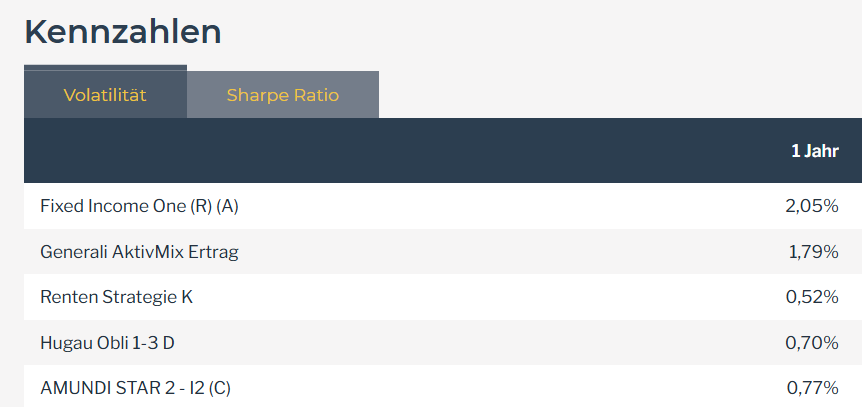This screenshot has height=407, width=862.
Task: Click the 0,52% volatility value
Action: [x=812, y=297]
